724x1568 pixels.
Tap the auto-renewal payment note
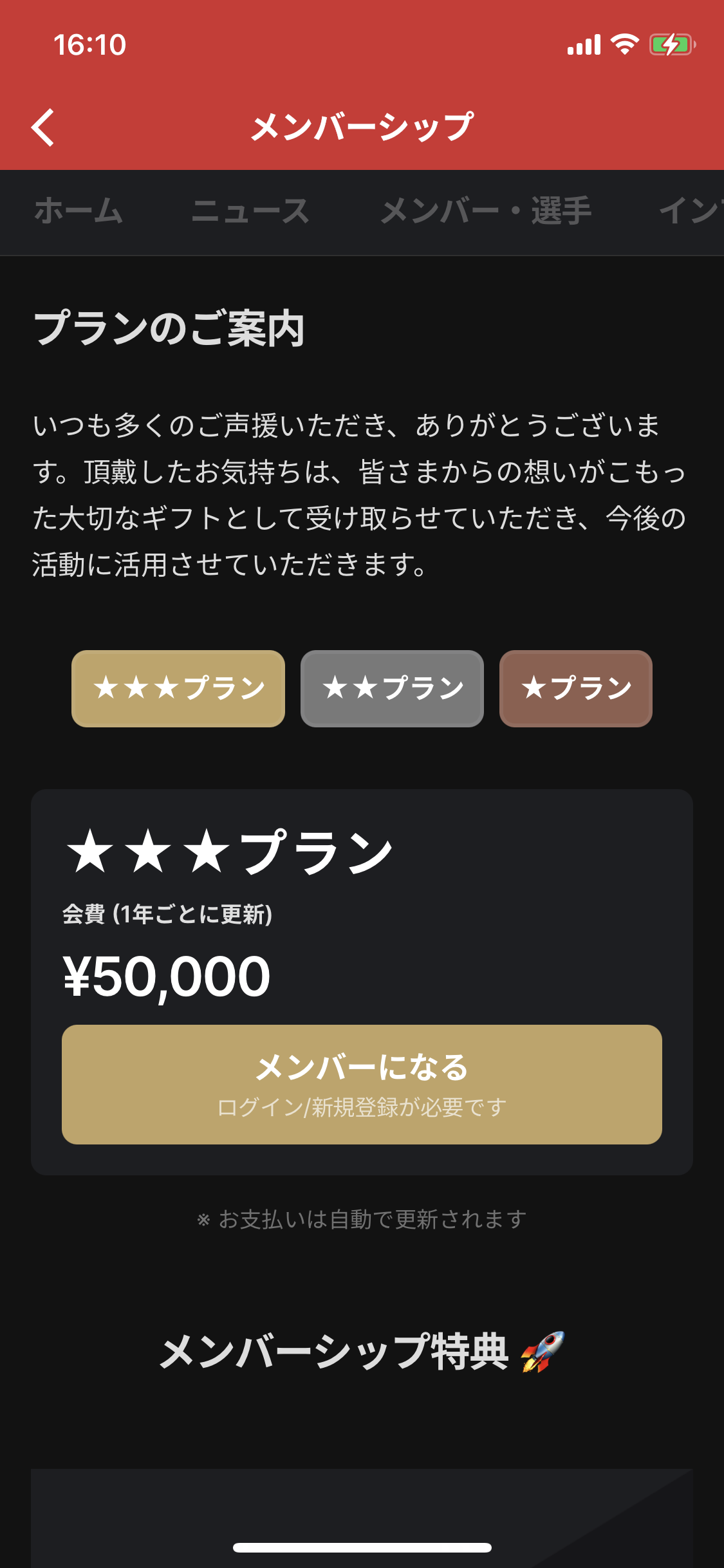click(x=362, y=1219)
